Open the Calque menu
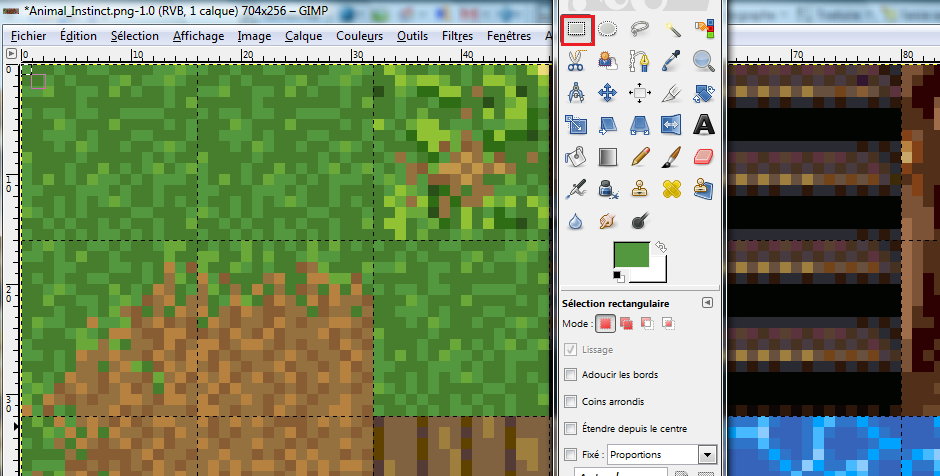 point(303,35)
